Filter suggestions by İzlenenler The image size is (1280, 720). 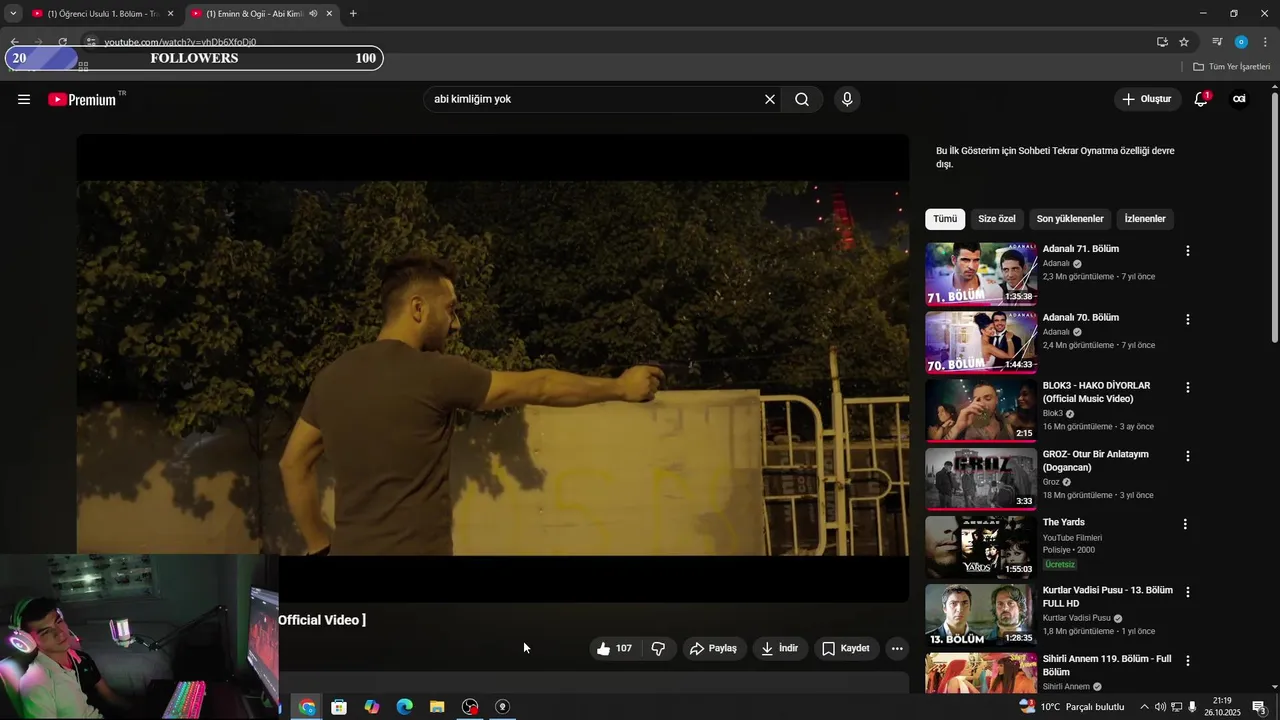tap(1145, 219)
